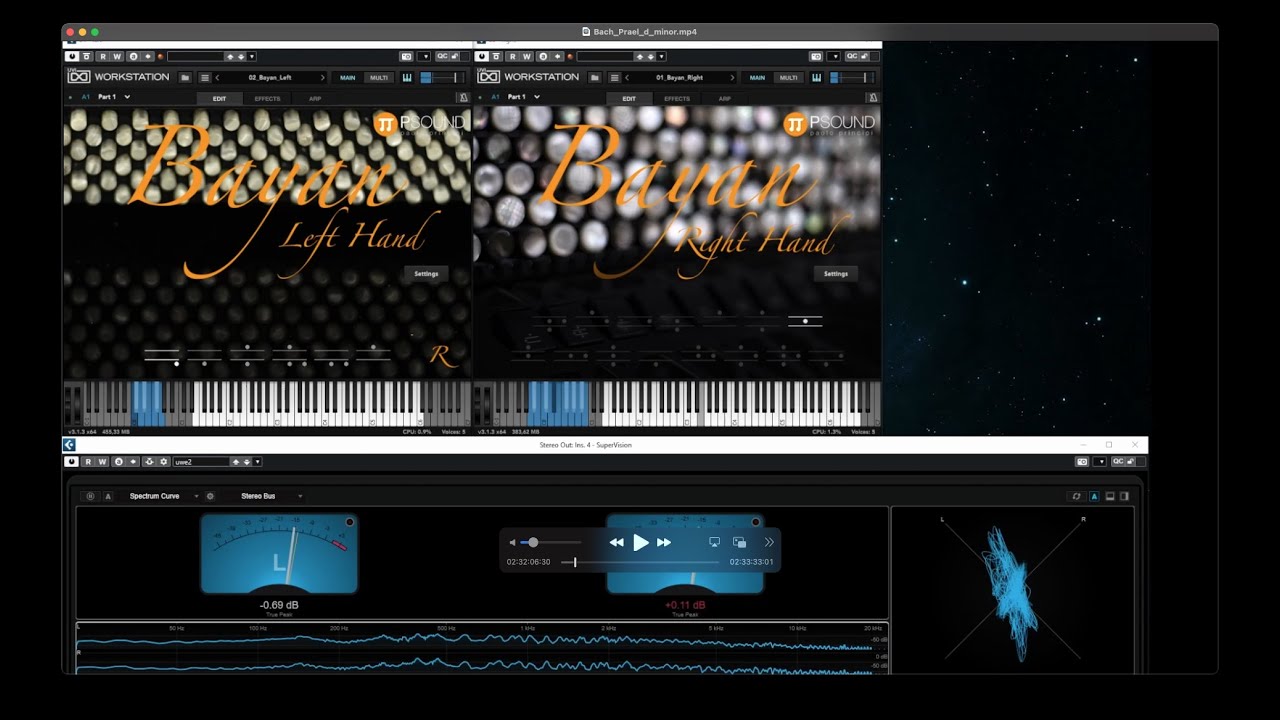The image size is (1280, 720).
Task: Toggle Write automation on right Bayan plugin
Action: (x=527, y=57)
